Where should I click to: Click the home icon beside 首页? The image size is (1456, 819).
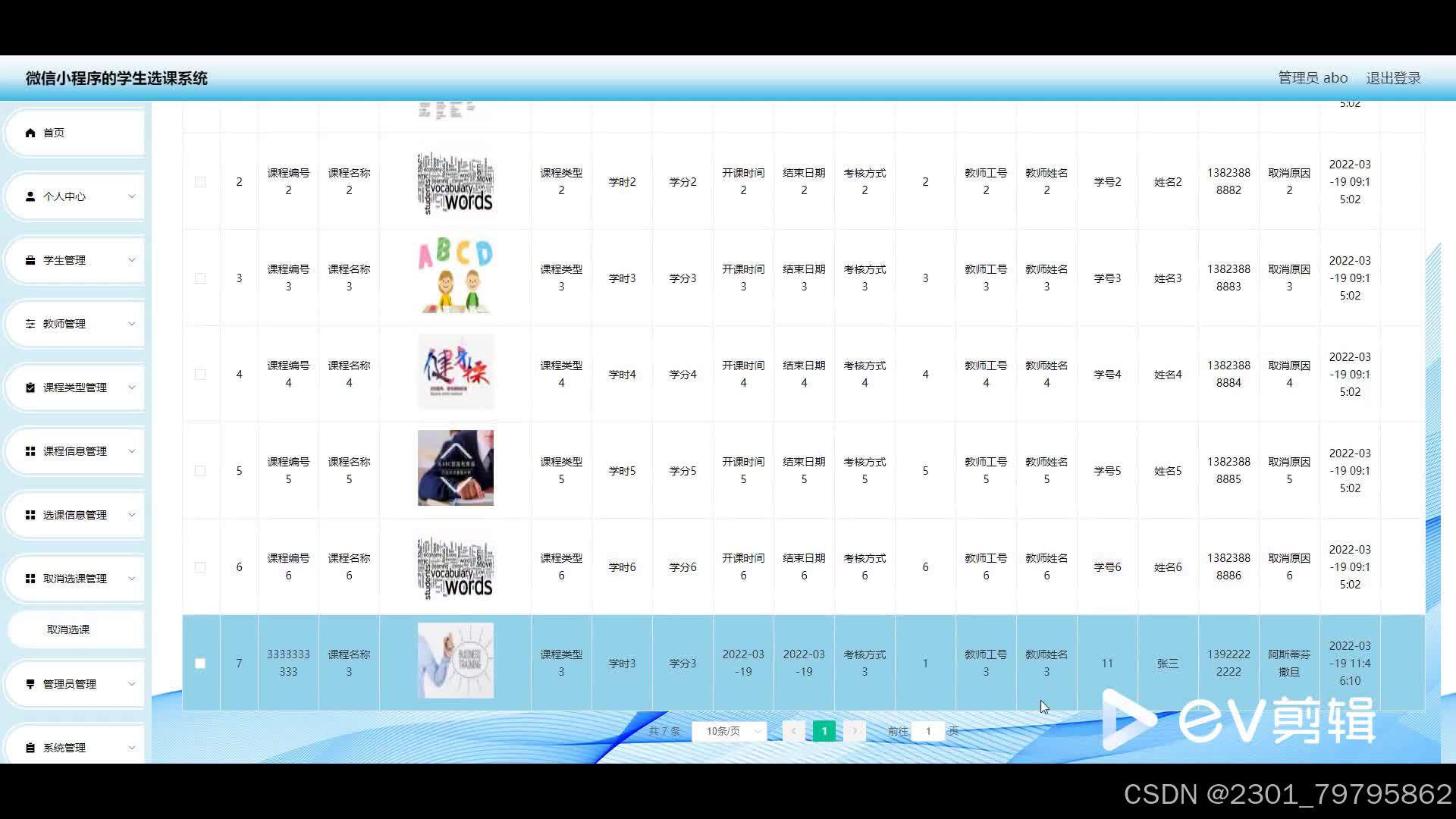30,133
